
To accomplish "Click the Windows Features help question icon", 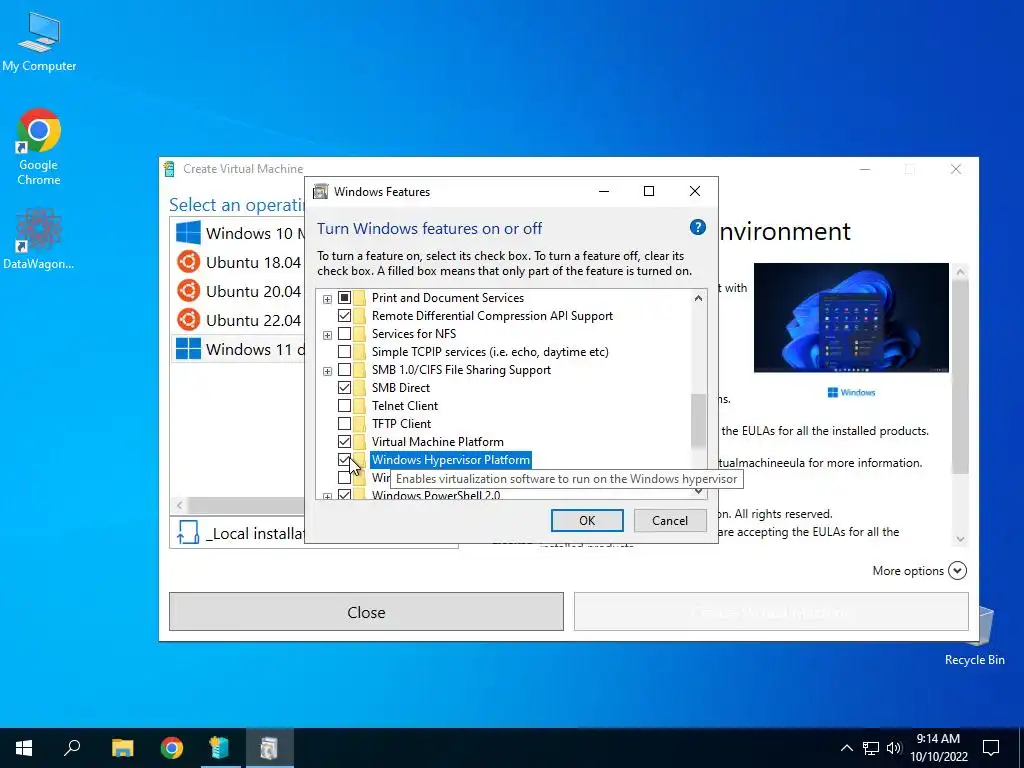I will tap(697, 227).
